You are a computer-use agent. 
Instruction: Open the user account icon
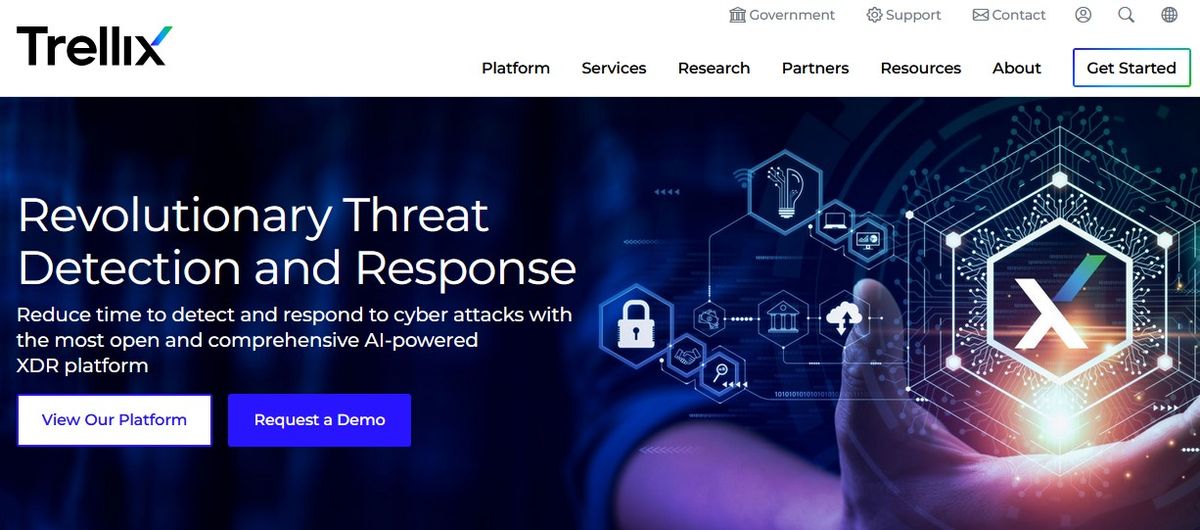1083,15
